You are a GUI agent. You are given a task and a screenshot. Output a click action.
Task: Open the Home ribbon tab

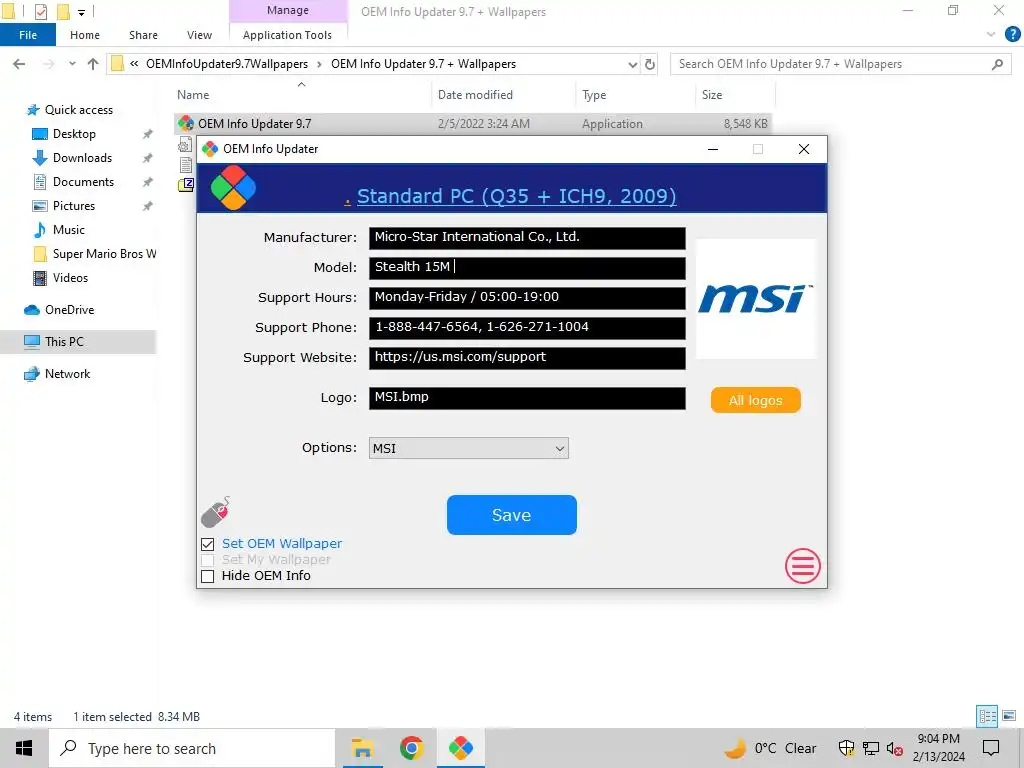(85, 35)
